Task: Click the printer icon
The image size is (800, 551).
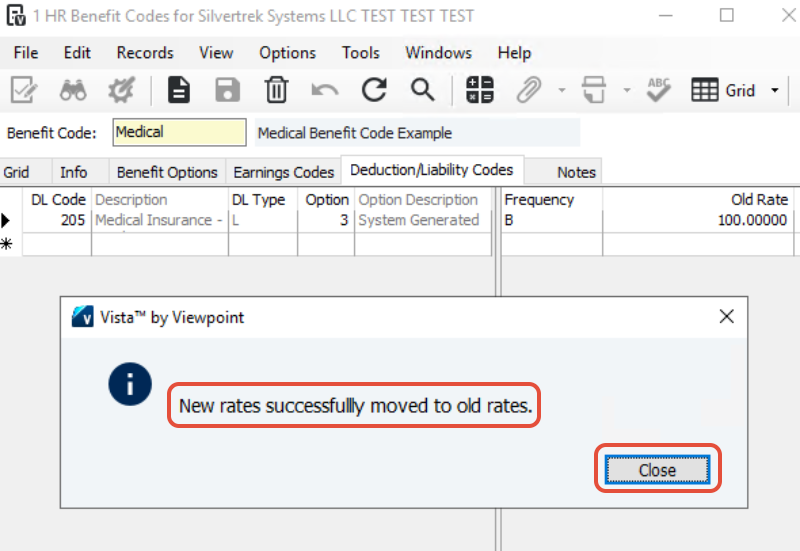Action: pos(594,90)
